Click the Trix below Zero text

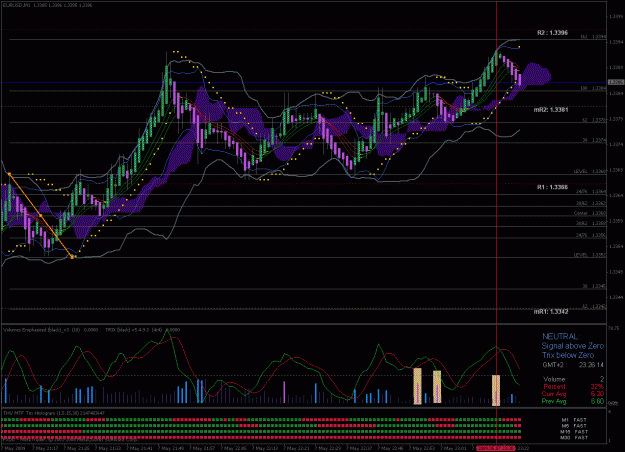click(568, 355)
